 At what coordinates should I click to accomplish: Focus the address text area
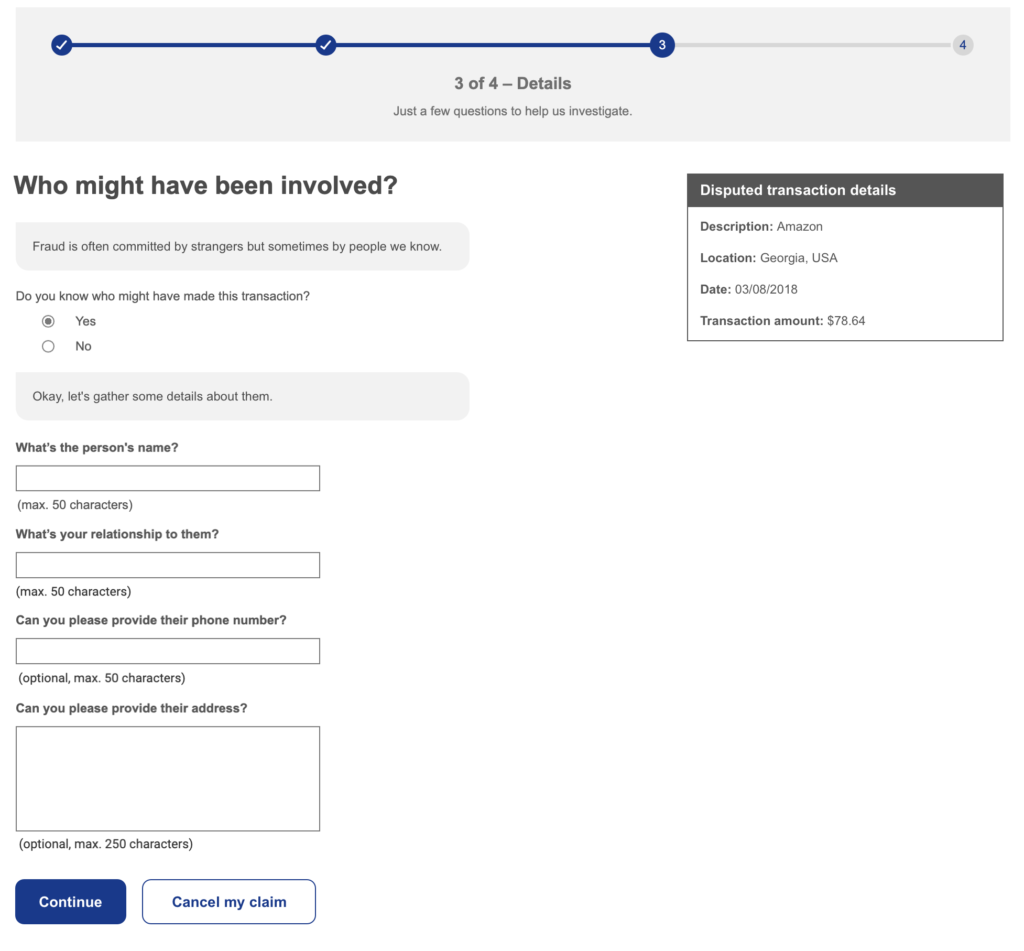point(168,779)
